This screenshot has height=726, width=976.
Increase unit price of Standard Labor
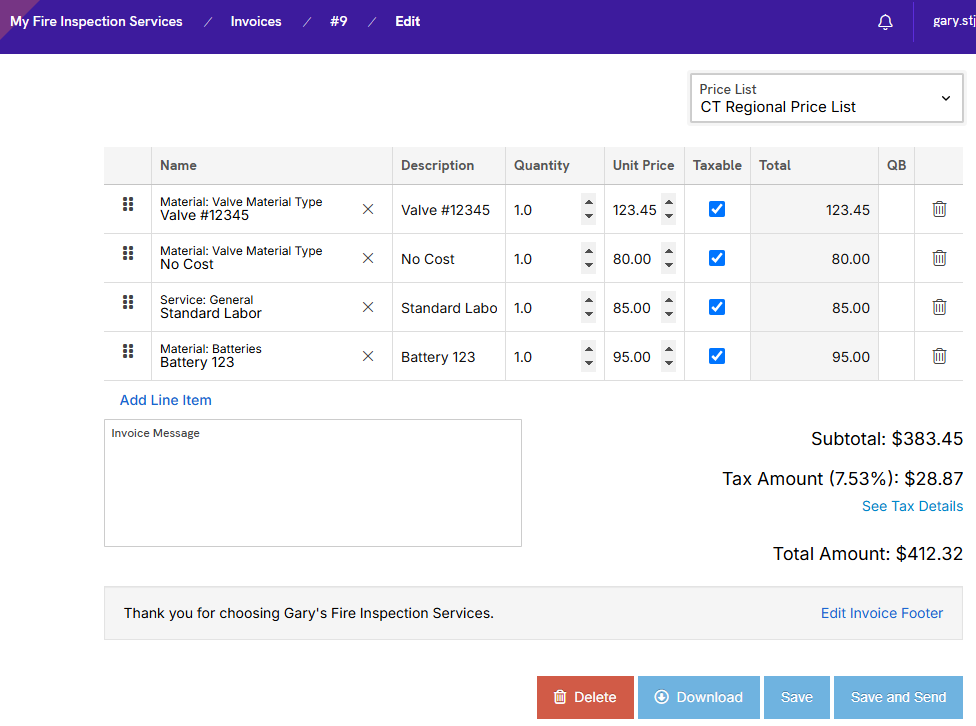pos(669,300)
